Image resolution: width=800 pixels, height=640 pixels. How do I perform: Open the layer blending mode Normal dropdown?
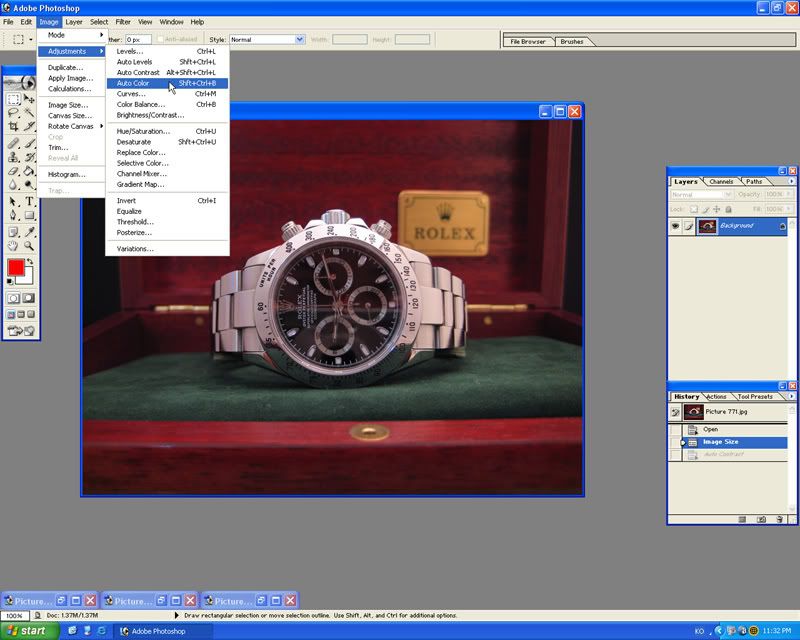pos(702,194)
